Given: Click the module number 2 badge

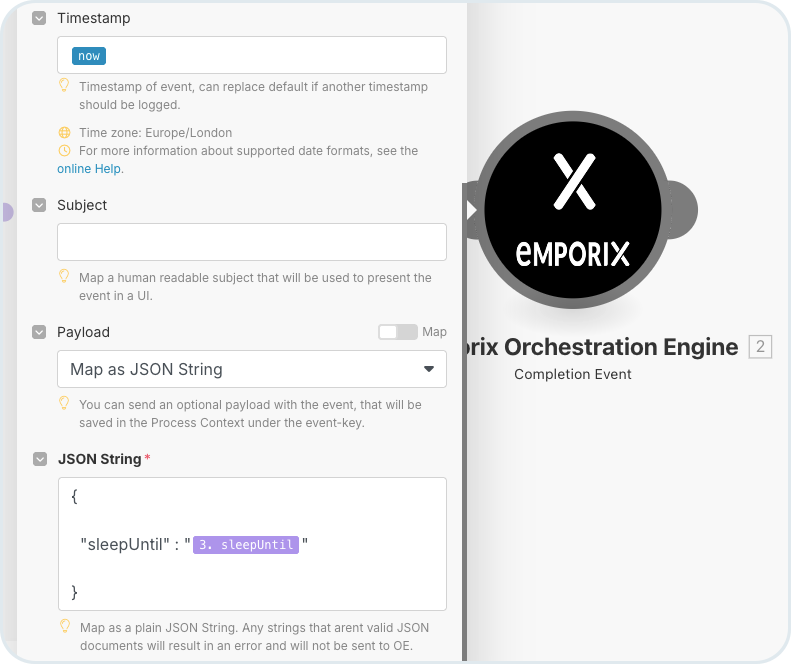Looking at the screenshot, I should [x=760, y=347].
